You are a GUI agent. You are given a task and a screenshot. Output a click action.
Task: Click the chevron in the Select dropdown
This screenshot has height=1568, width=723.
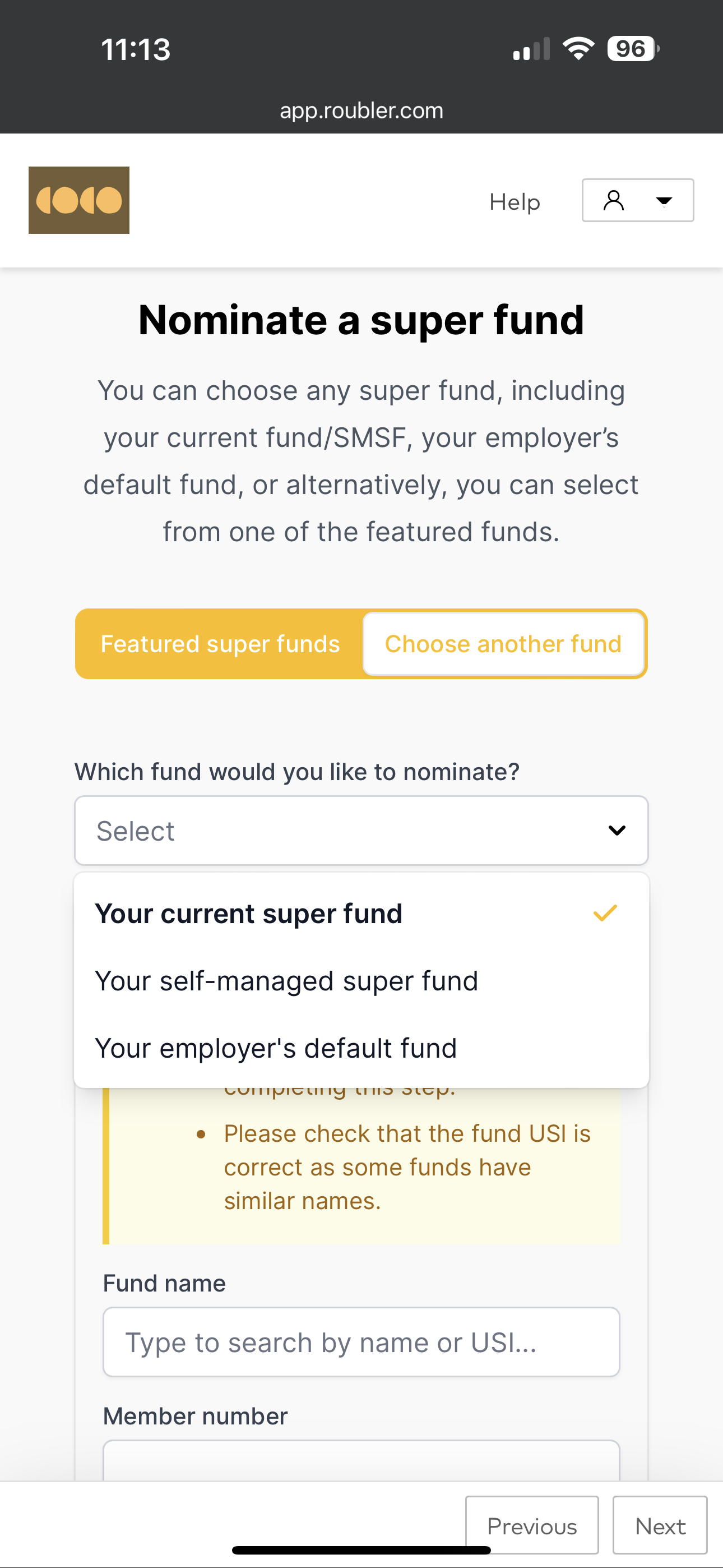pos(617,830)
